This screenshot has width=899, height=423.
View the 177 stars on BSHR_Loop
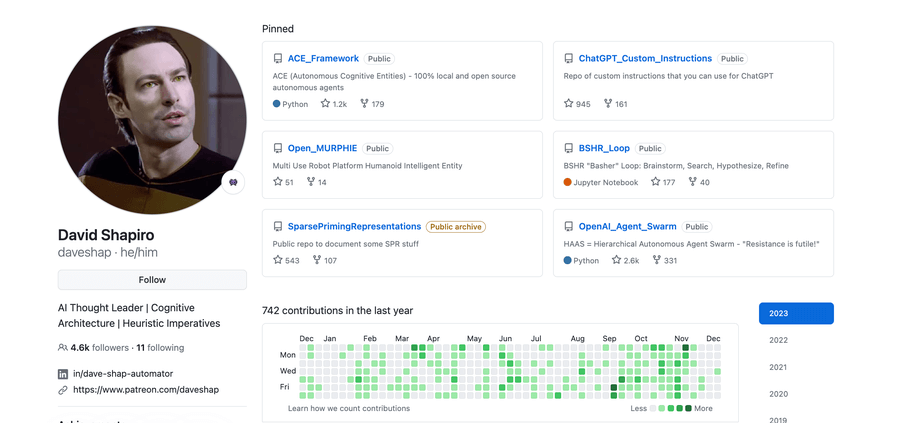(663, 182)
